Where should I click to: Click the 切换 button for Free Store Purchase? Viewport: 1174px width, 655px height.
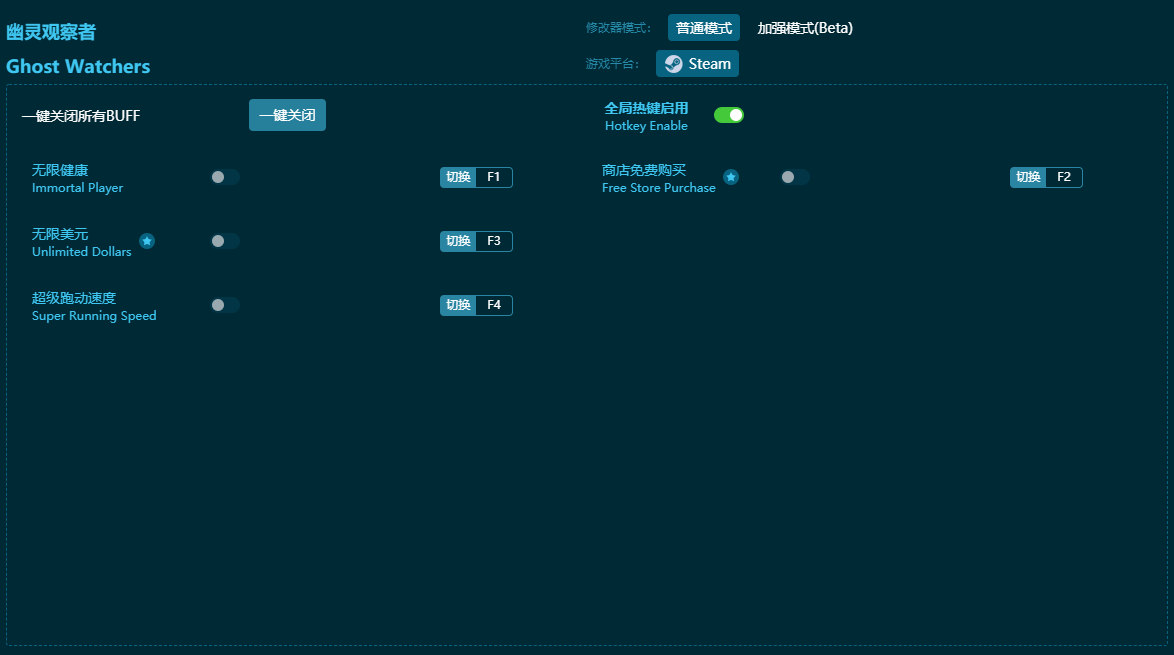[x=1028, y=177]
